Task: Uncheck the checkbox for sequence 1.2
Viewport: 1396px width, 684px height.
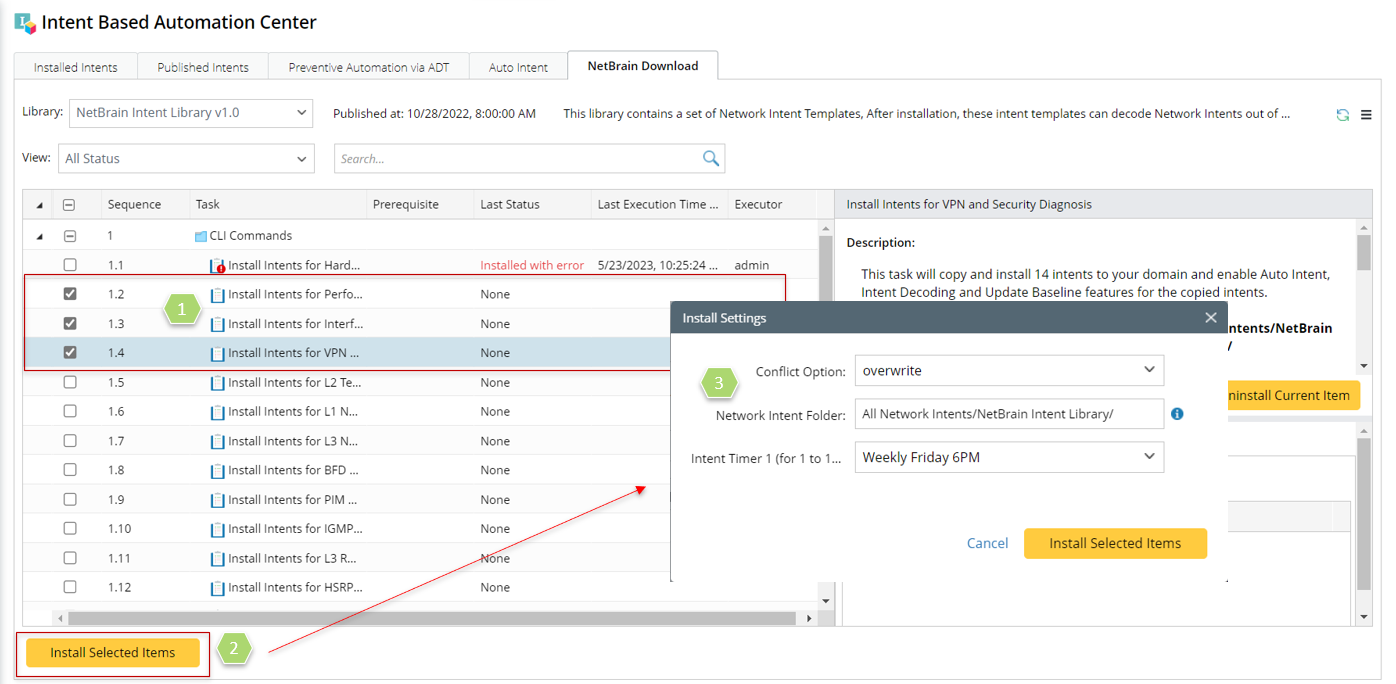Action: click(70, 294)
